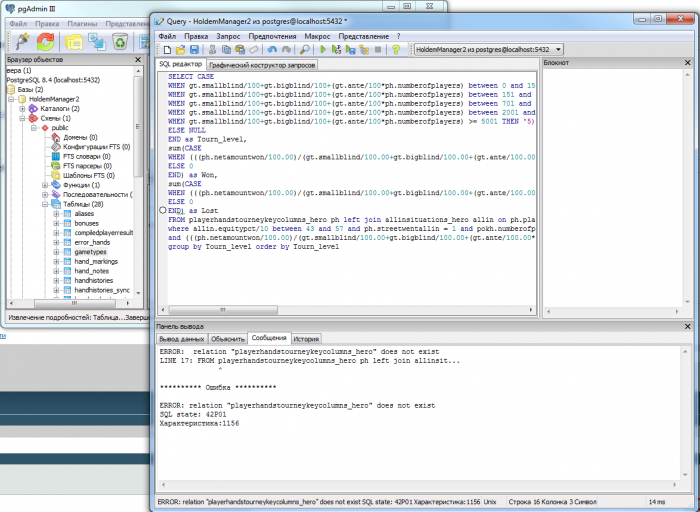
Task: Click the Cut scissors icon in query toolbar
Action: coord(212,49)
